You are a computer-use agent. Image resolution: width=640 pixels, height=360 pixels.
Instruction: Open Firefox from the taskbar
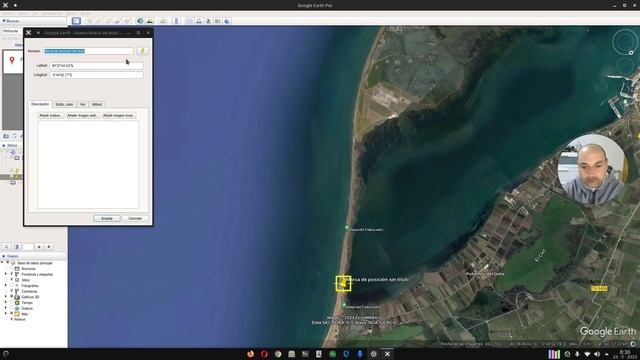click(x=251, y=354)
